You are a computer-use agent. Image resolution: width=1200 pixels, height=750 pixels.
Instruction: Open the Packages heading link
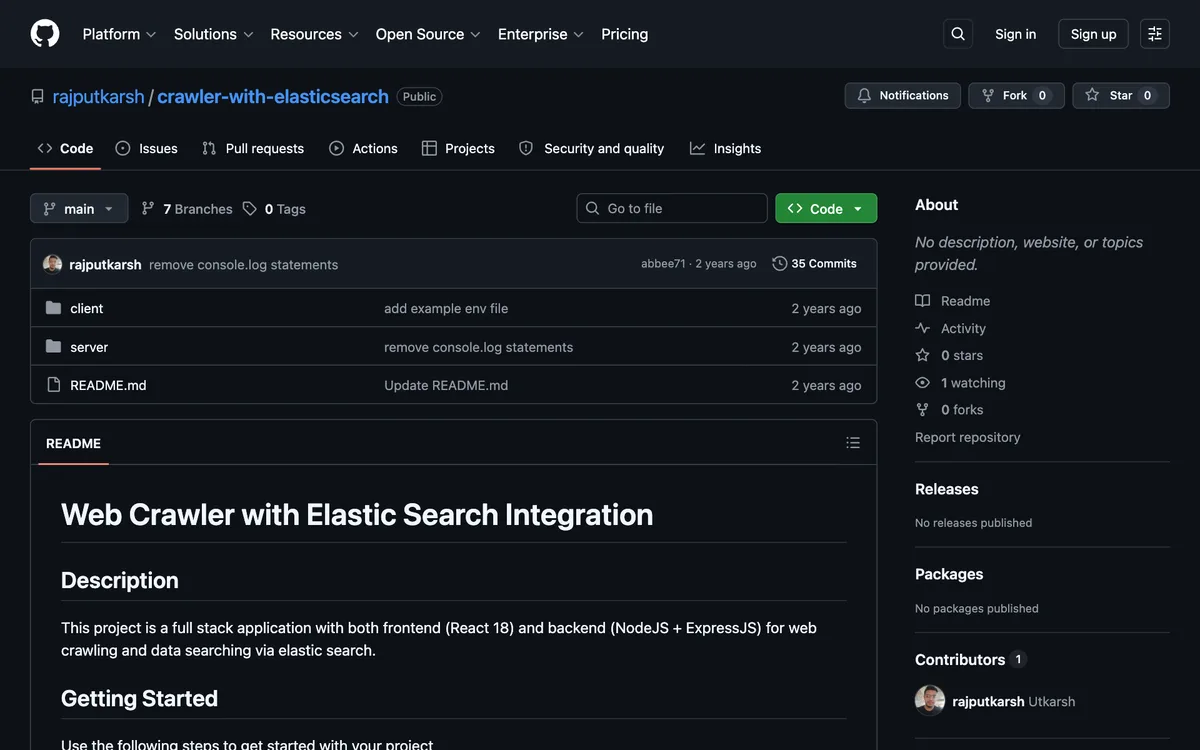tap(949, 574)
